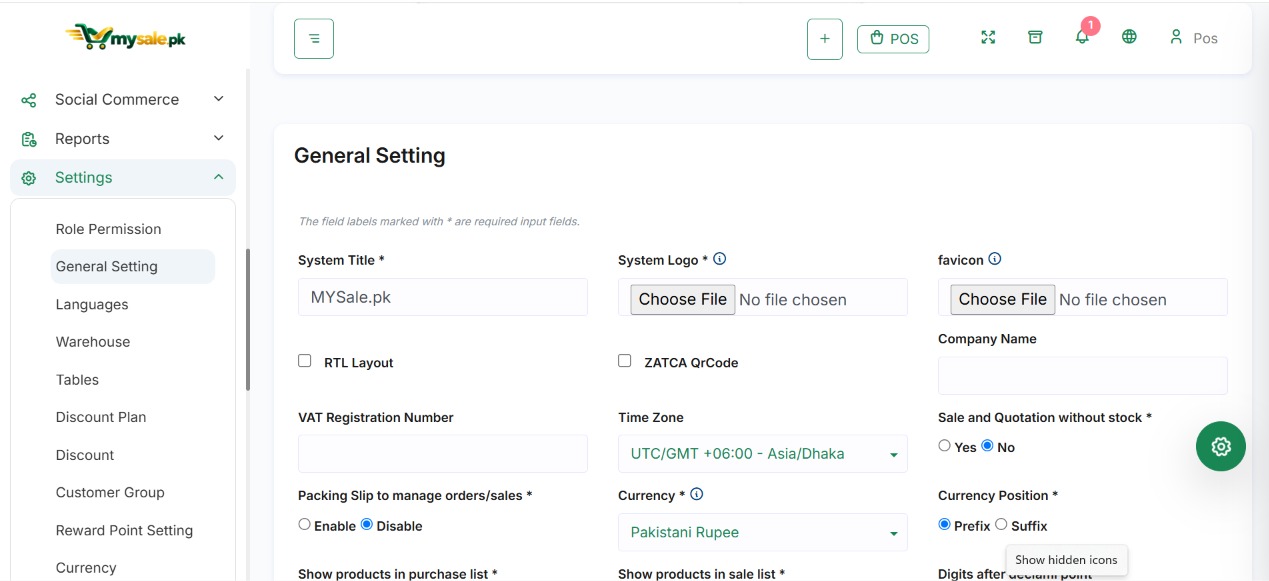This screenshot has height=581, width=1269.
Task: Open Role Permission settings
Action: (x=108, y=229)
